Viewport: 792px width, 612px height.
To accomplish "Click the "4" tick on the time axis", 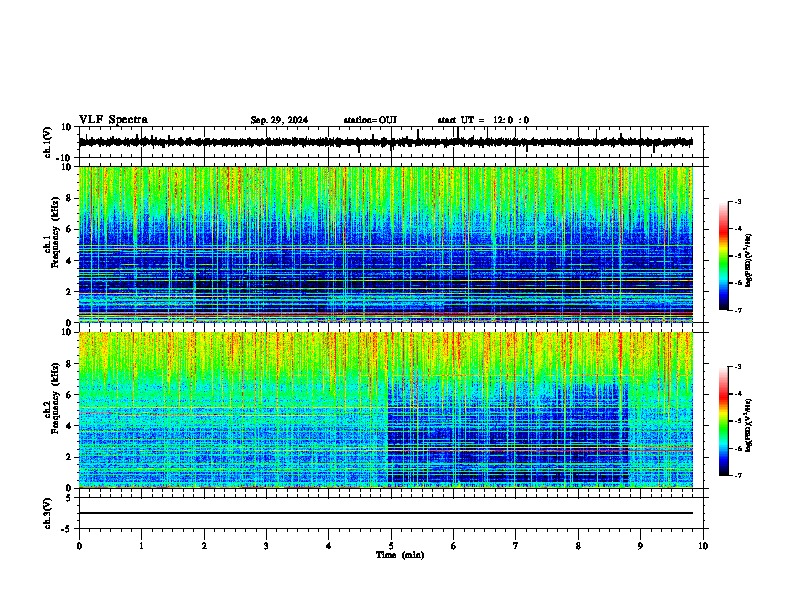I will click(x=329, y=546).
